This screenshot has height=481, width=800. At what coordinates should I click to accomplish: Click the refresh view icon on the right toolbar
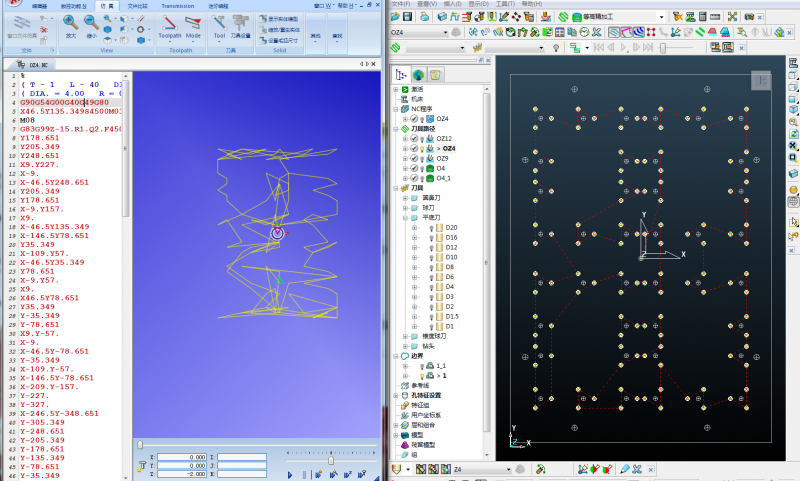pyautogui.click(x=793, y=134)
